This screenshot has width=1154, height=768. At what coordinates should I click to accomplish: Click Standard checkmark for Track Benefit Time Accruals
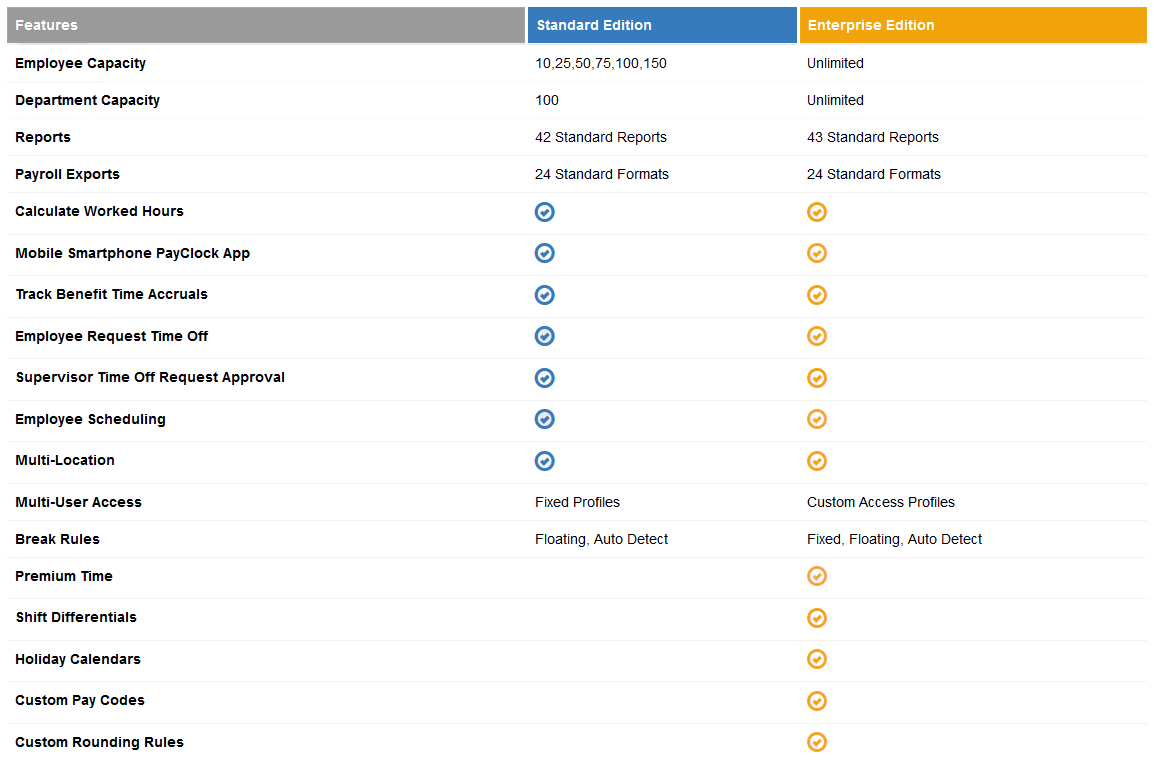click(545, 295)
